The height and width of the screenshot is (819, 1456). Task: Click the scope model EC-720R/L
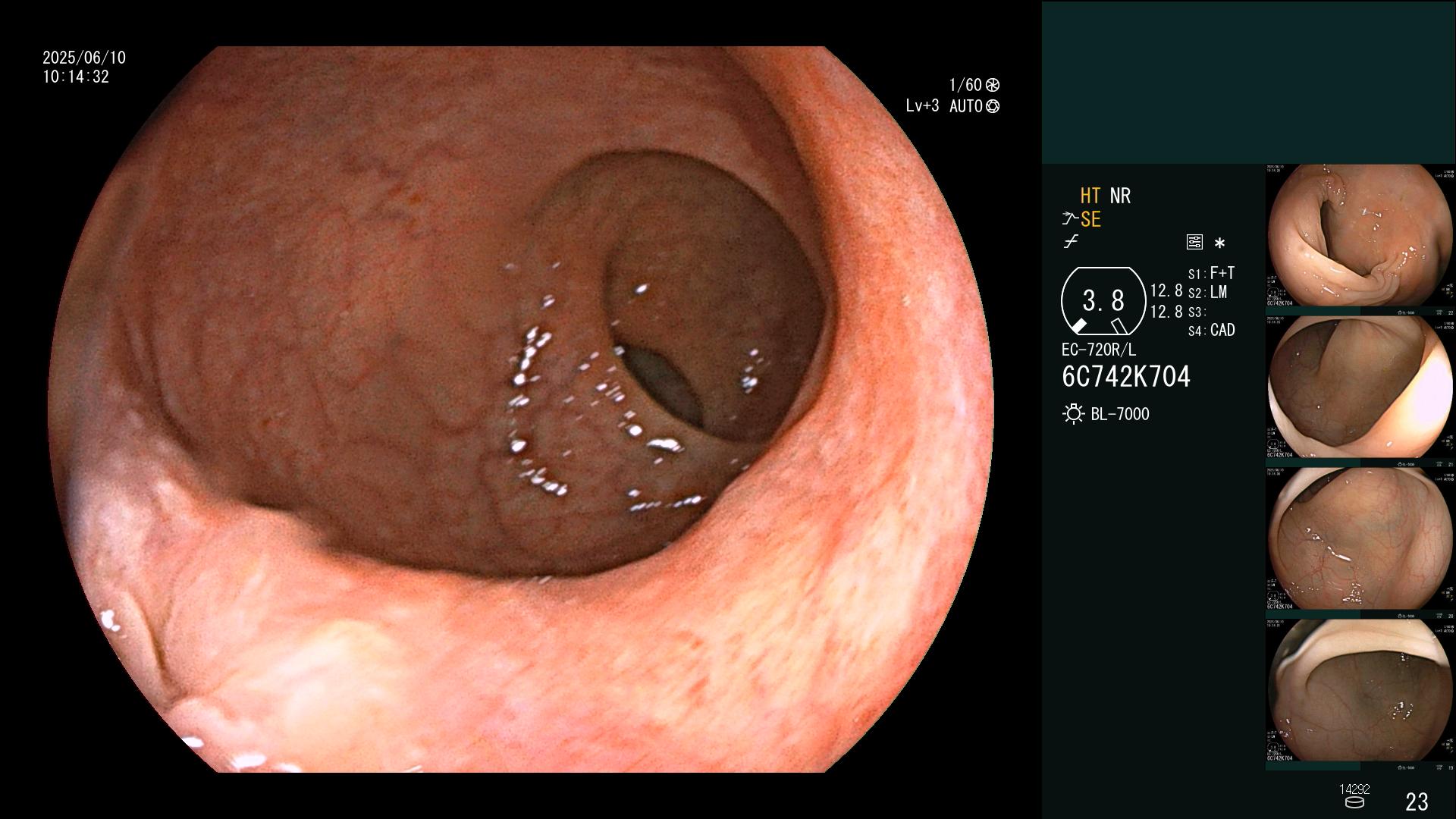(x=1099, y=350)
